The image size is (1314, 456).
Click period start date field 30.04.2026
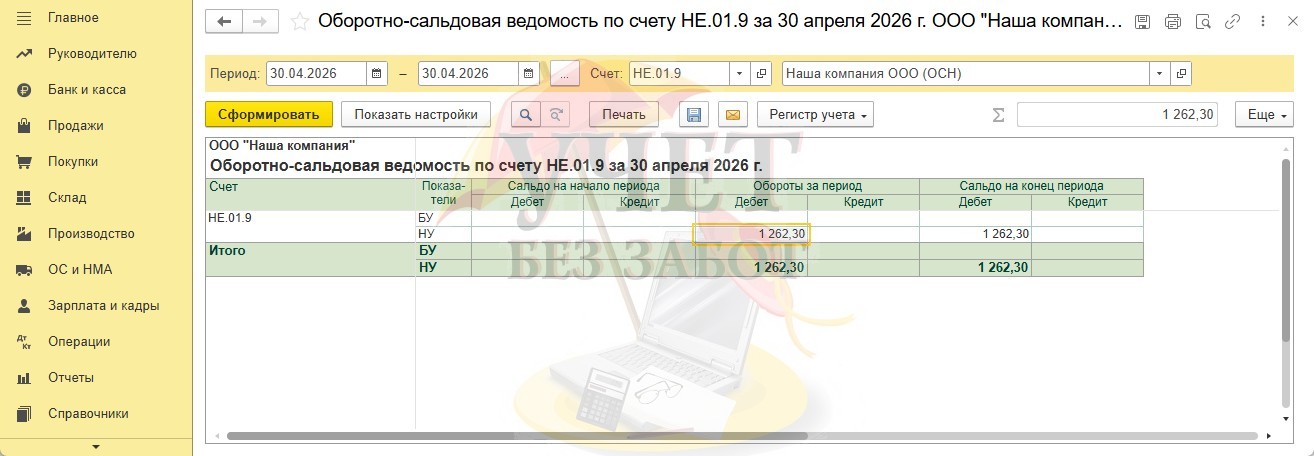316,74
